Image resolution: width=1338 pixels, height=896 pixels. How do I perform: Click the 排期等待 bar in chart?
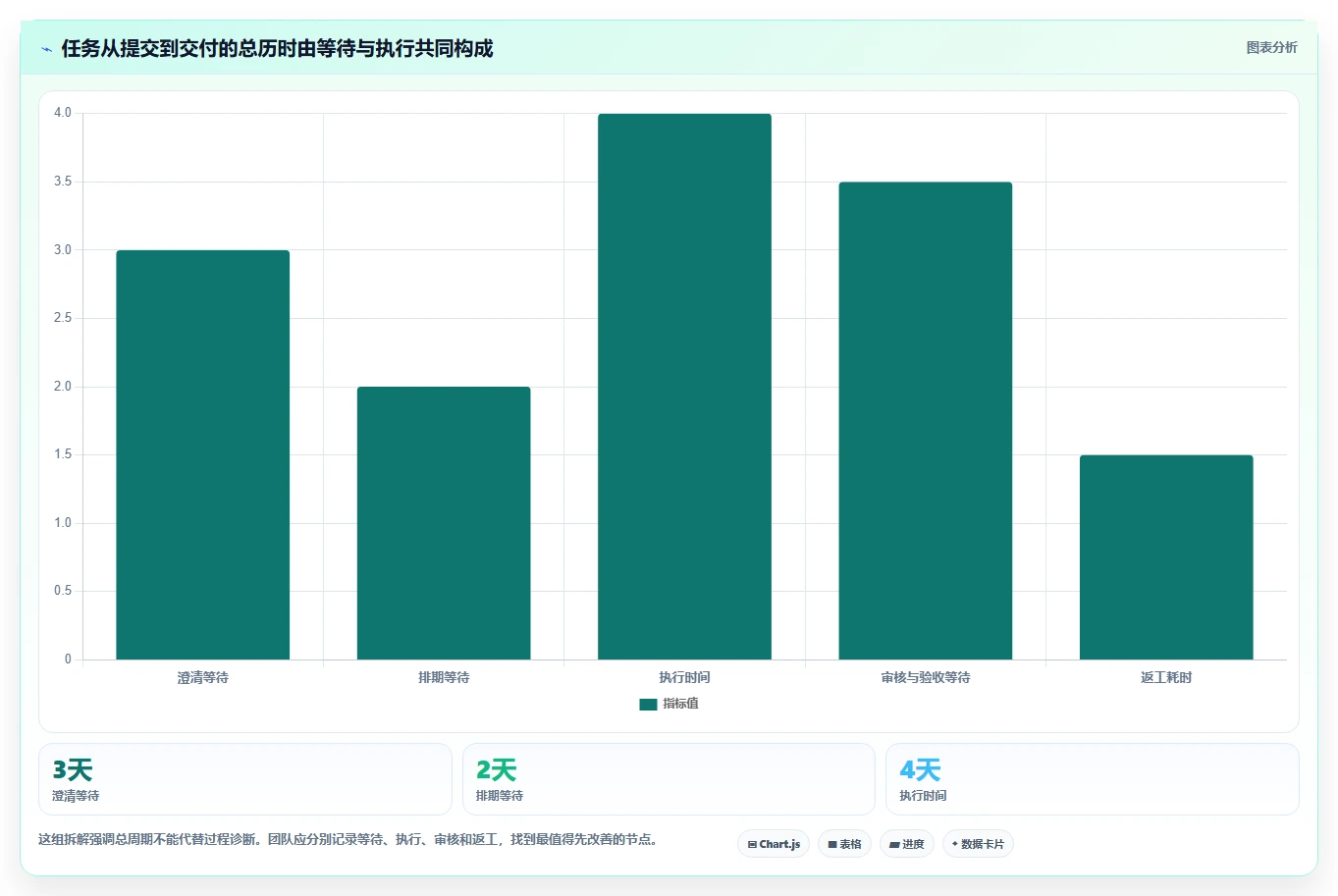[x=444, y=523]
